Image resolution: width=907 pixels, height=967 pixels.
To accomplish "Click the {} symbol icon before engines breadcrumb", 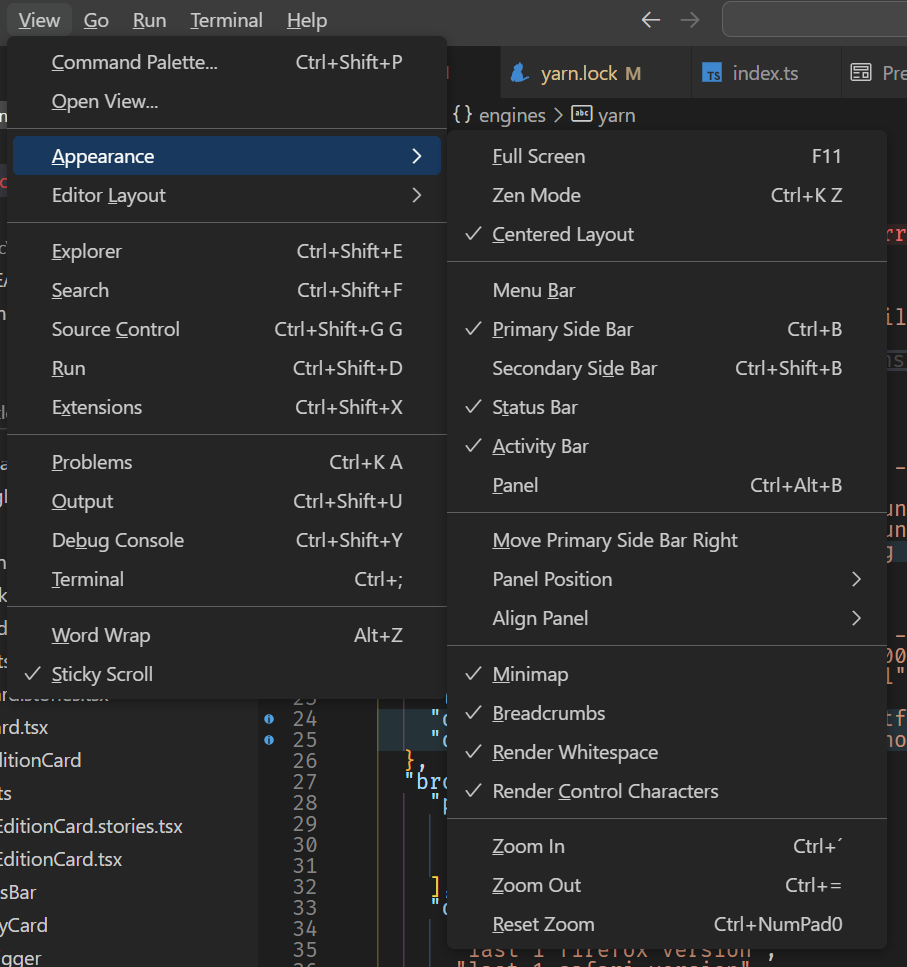I will click(x=462, y=115).
